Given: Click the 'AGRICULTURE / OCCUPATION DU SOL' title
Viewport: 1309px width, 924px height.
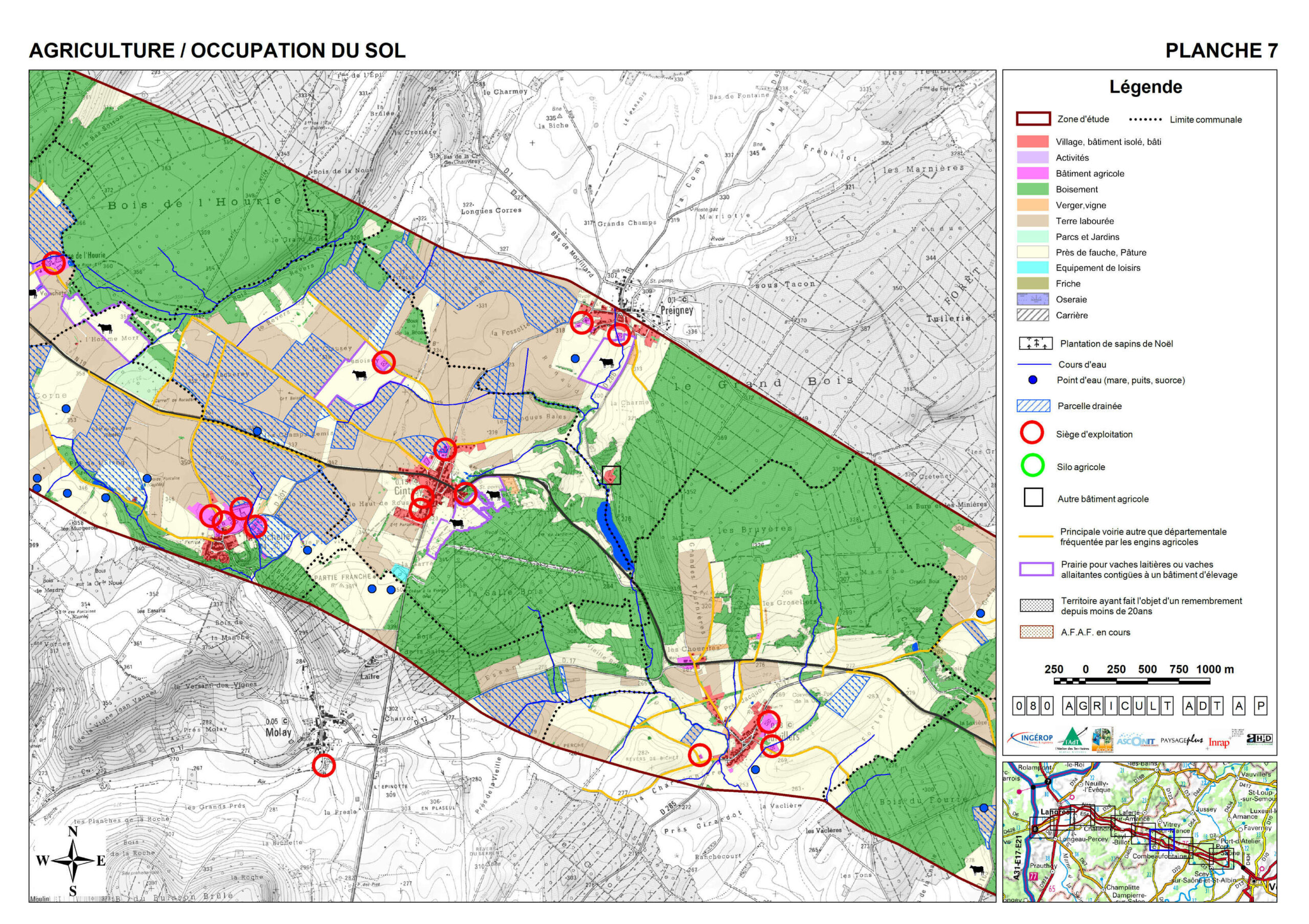Looking at the screenshot, I should click(217, 50).
